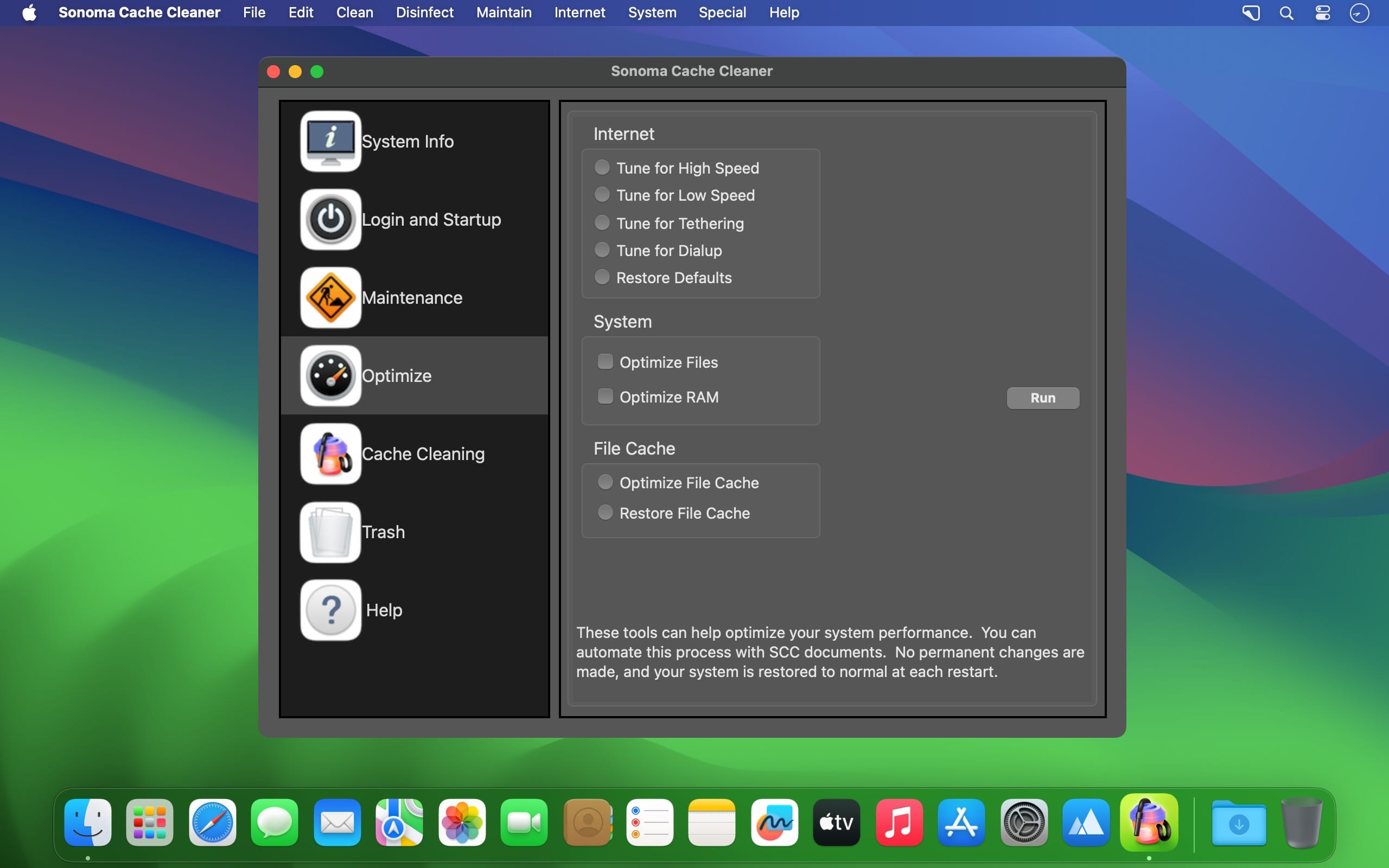
Task: Open the Clean menu
Action: (355, 12)
